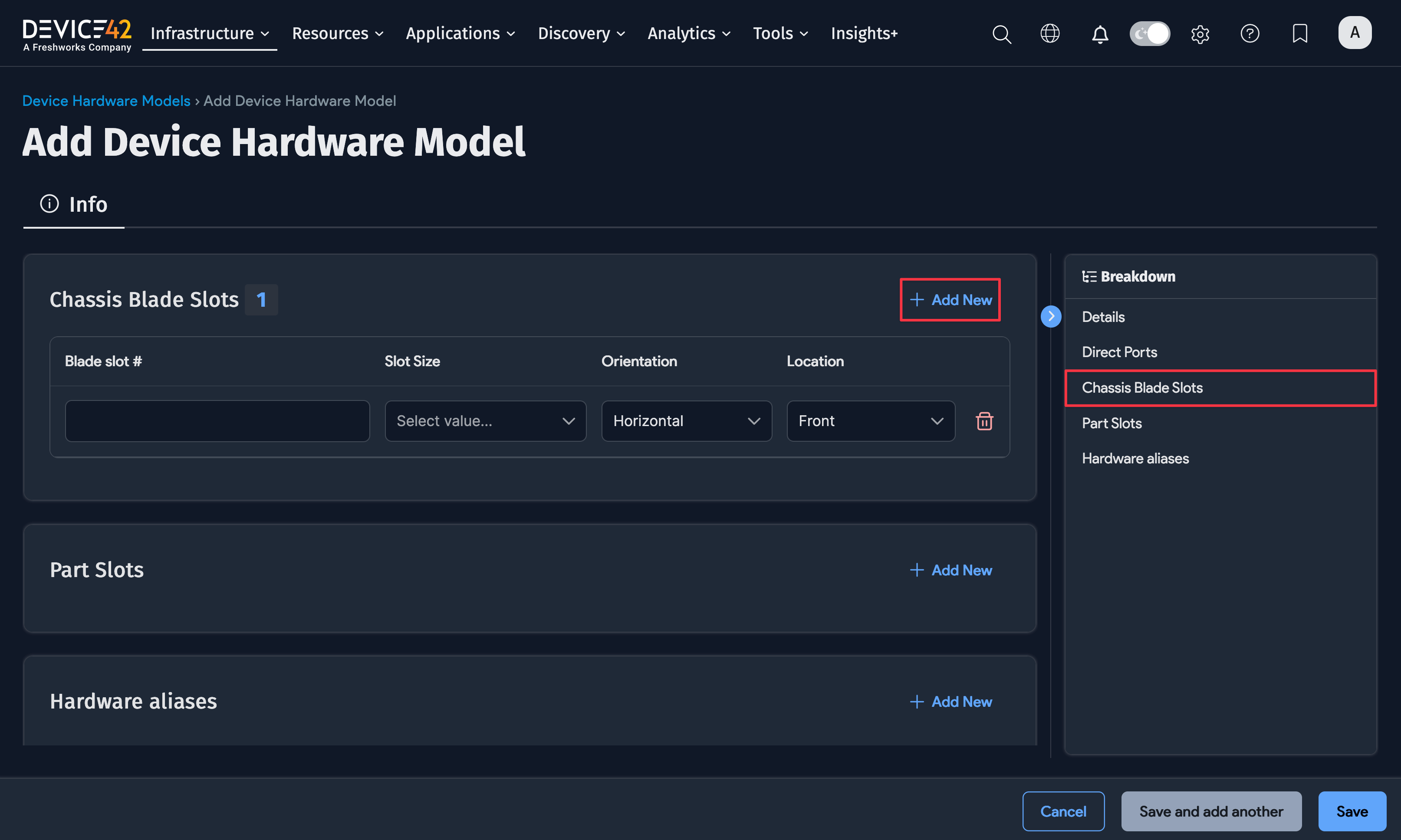Delete the blade slot row with trash icon
This screenshot has width=1401, height=840.
(984, 420)
